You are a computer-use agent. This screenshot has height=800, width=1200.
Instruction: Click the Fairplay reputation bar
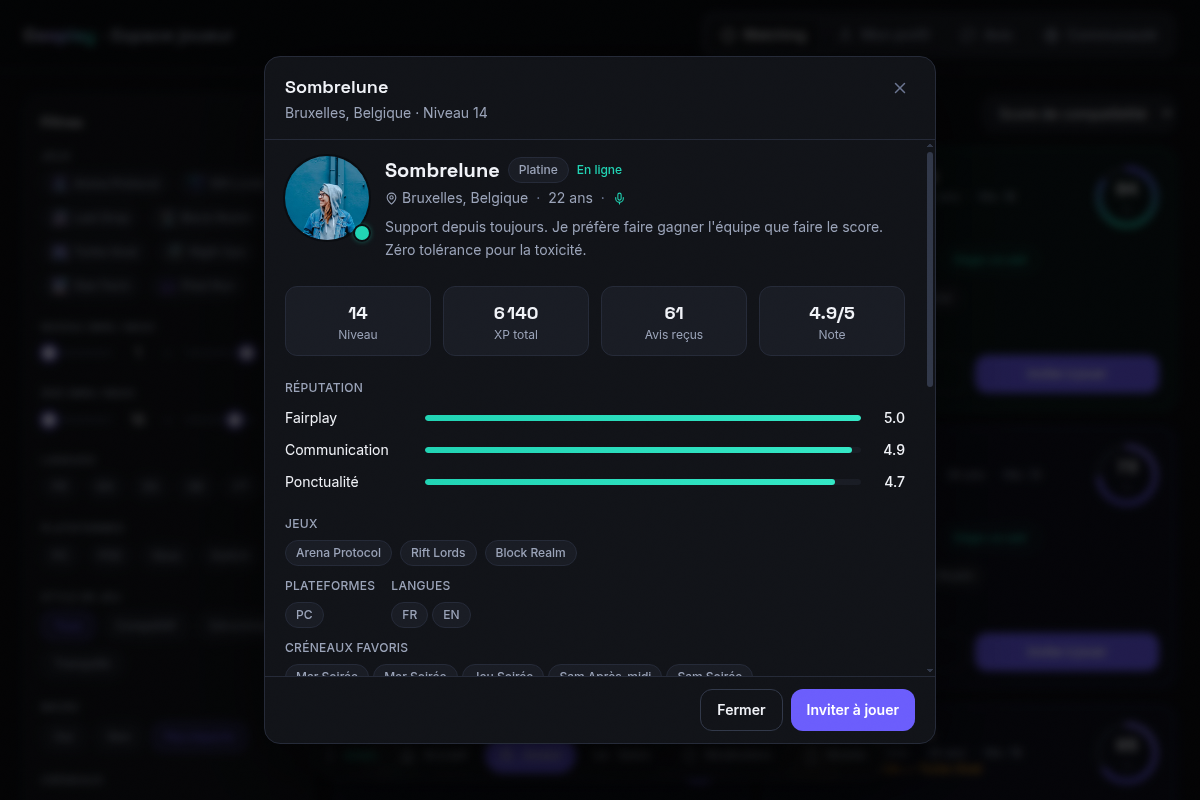pyautogui.click(x=643, y=418)
